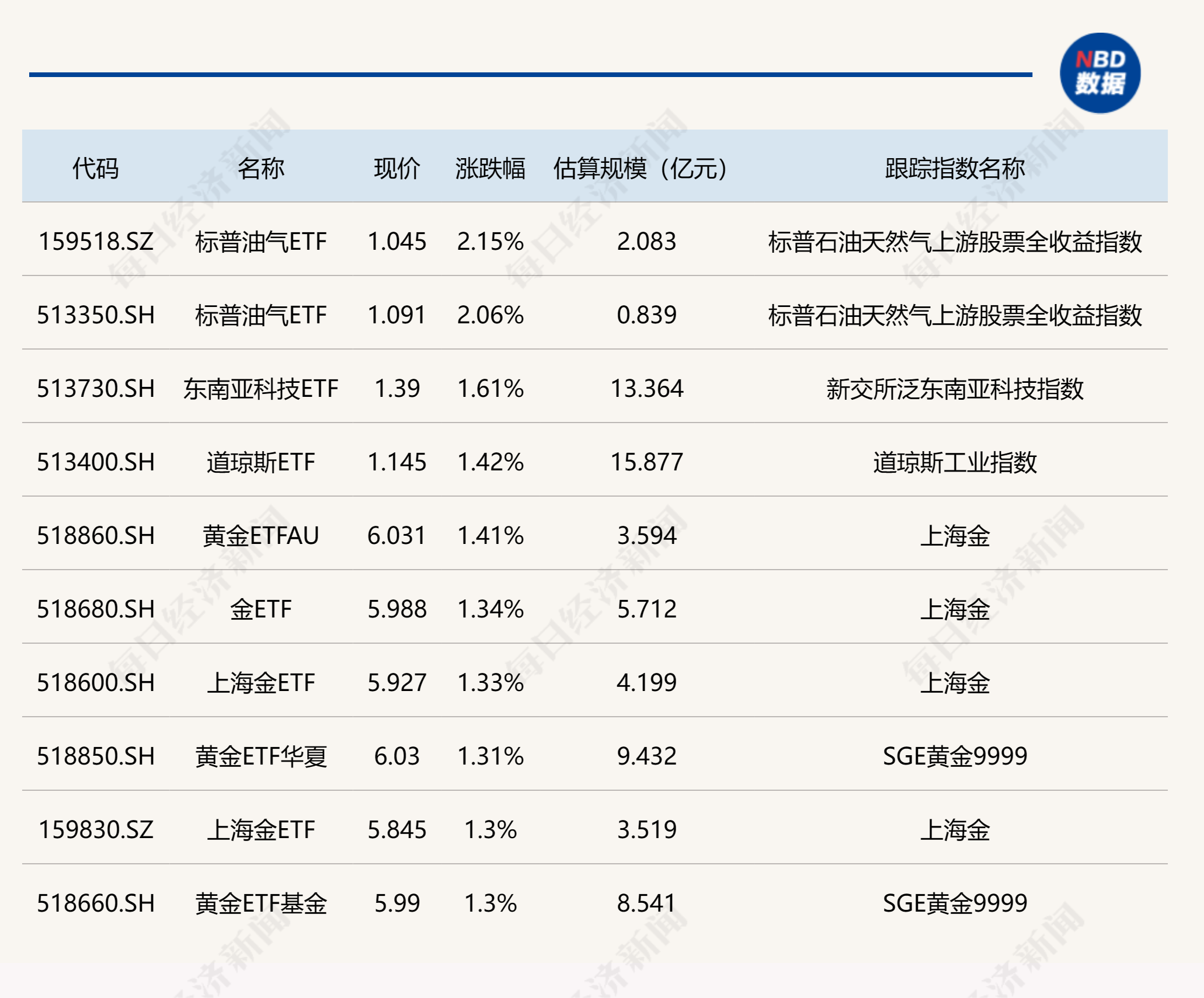
Task: Select the name 金ETF in 518680.SH row
Action: (x=260, y=609)
